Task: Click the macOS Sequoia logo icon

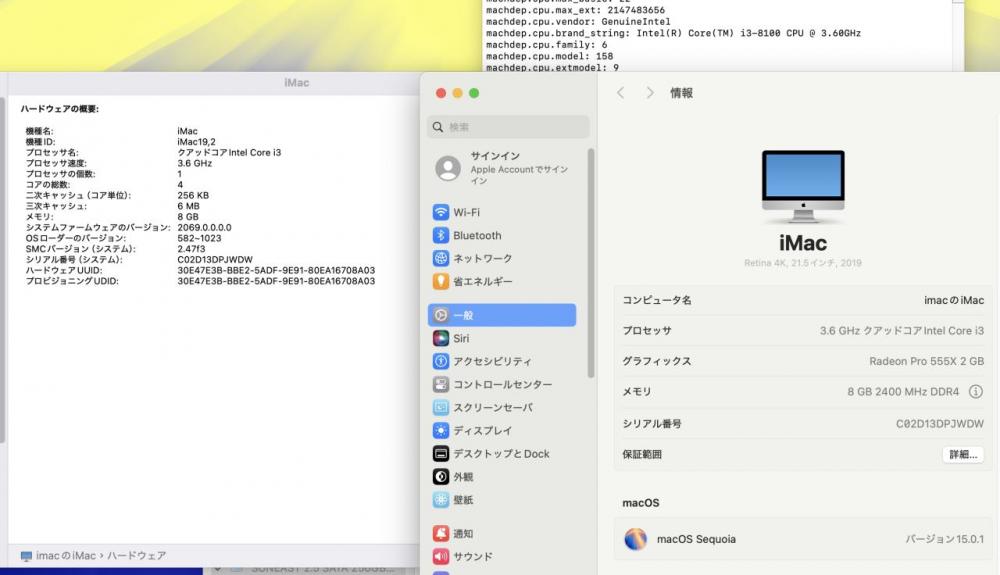Action: pyautogui.click(x=635, y=539)
